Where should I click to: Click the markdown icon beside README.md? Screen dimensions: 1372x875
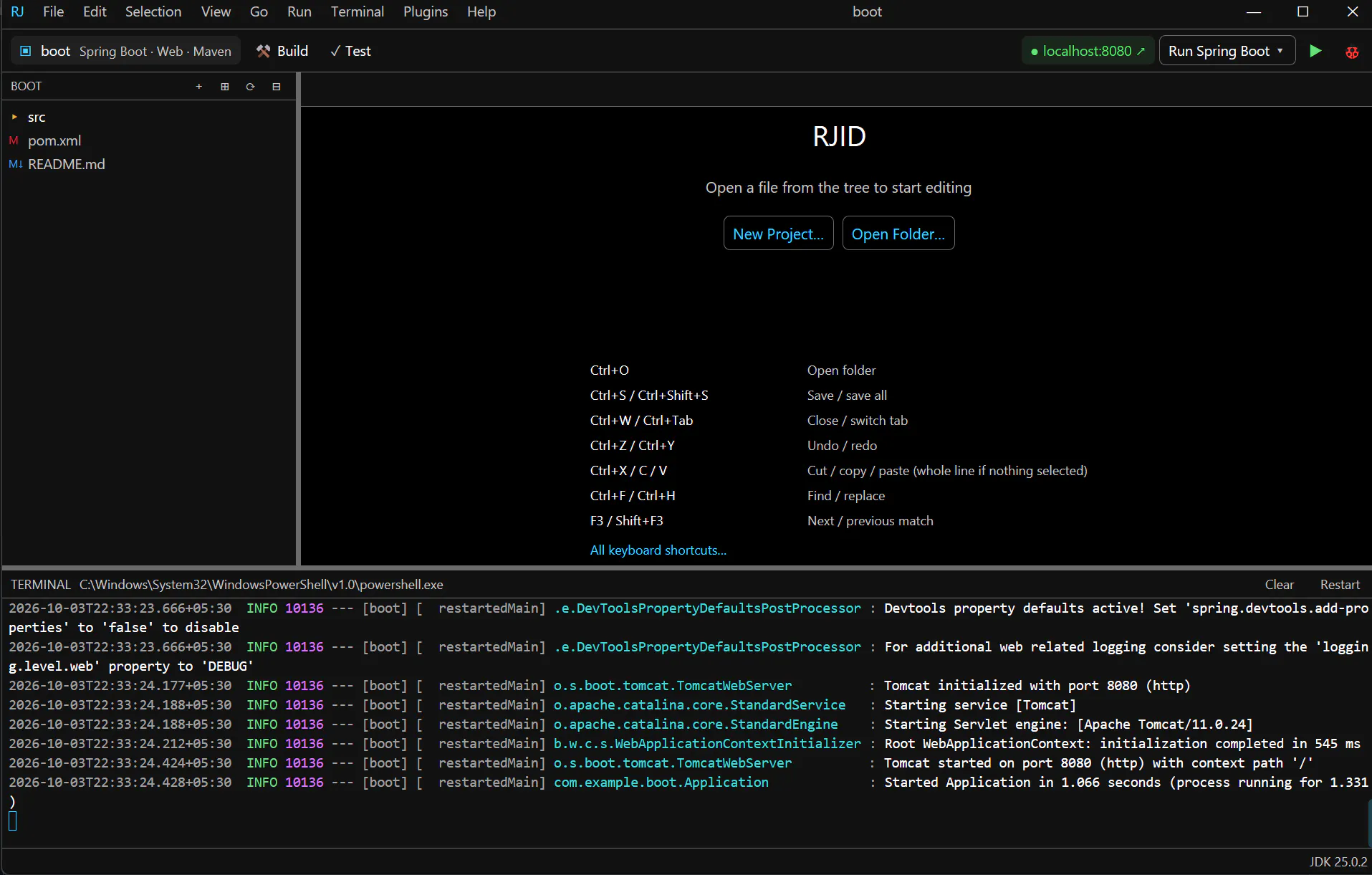click(x=15, y=164)
